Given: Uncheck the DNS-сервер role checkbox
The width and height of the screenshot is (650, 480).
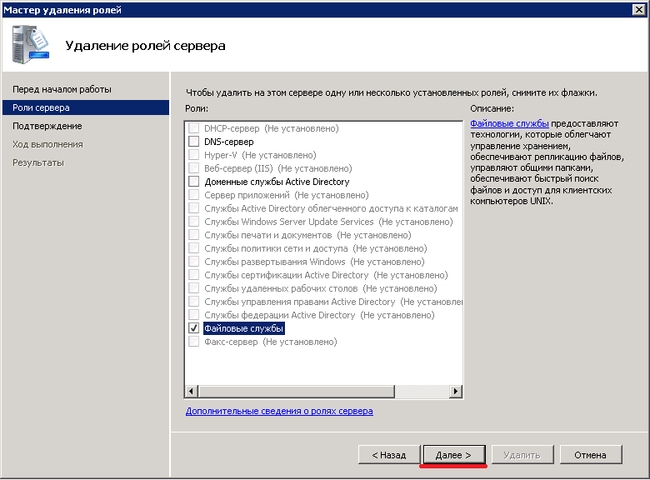Looking at the screenshot, I should click(x=194, y=142).
